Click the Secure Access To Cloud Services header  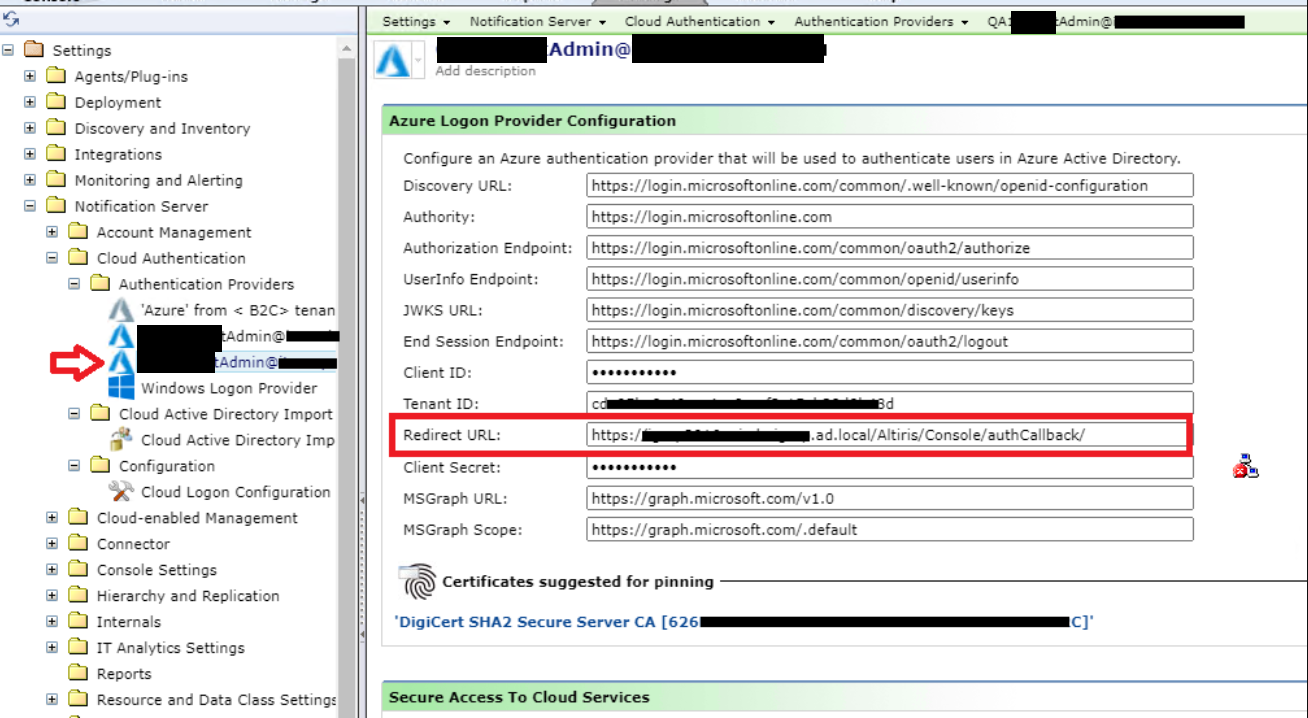[x=519, y=697]
